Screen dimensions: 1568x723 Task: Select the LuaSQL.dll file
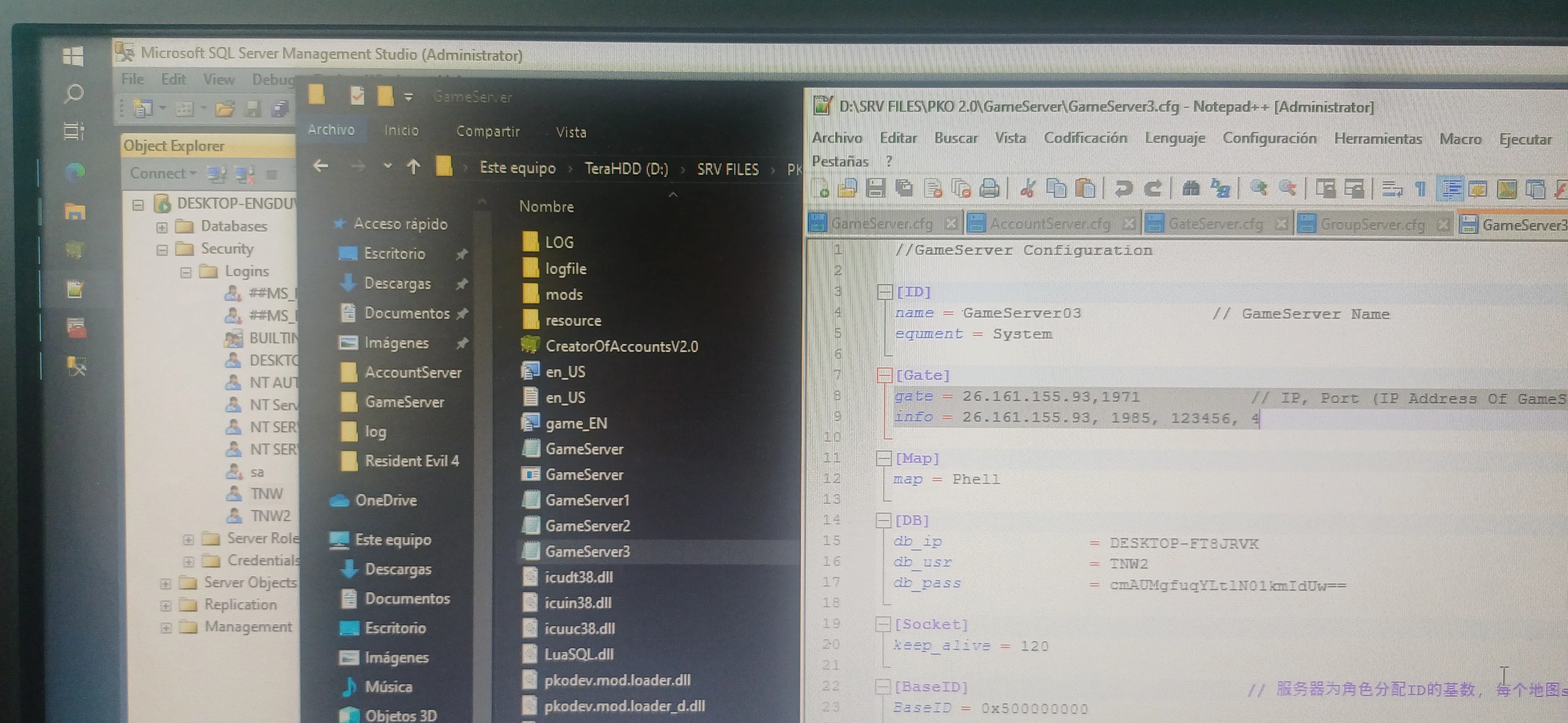[x=579, y=654]
